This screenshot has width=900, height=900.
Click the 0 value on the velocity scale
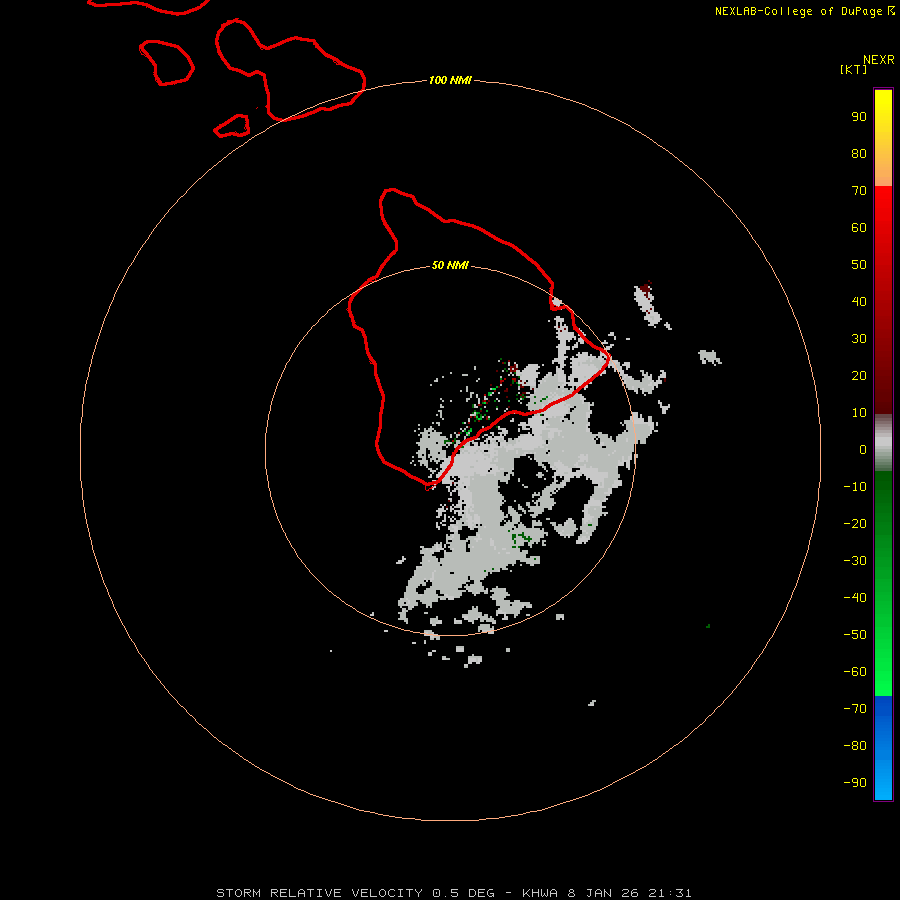click(863, 450)
